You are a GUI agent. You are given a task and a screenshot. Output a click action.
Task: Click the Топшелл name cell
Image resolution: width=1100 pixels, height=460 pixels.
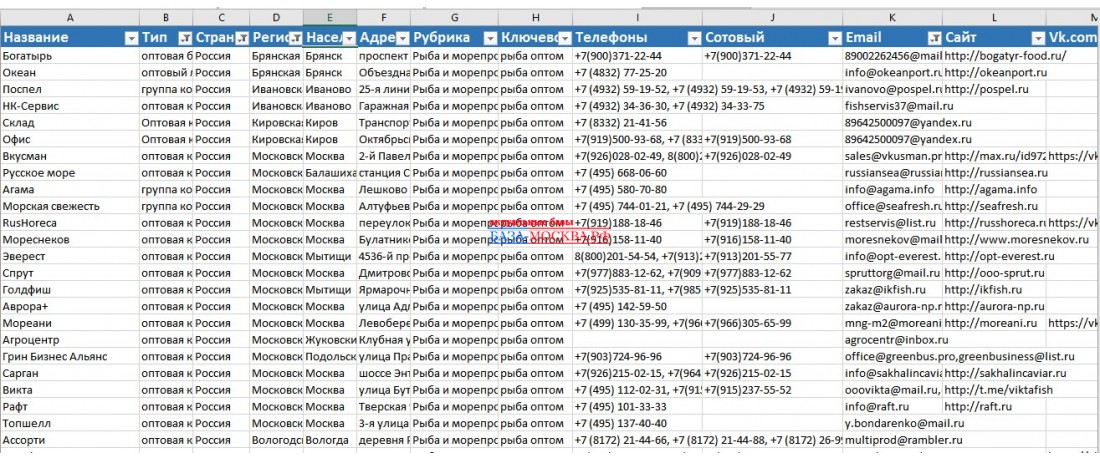pyautogui.click(x=69, y=424)
